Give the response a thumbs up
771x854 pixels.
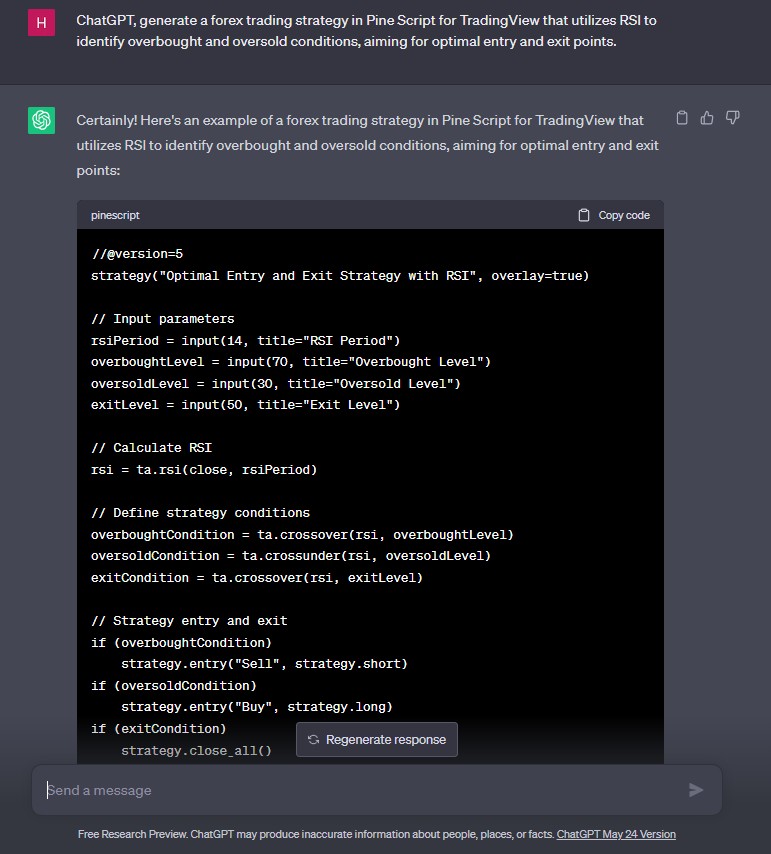click(x=707, y=118)
